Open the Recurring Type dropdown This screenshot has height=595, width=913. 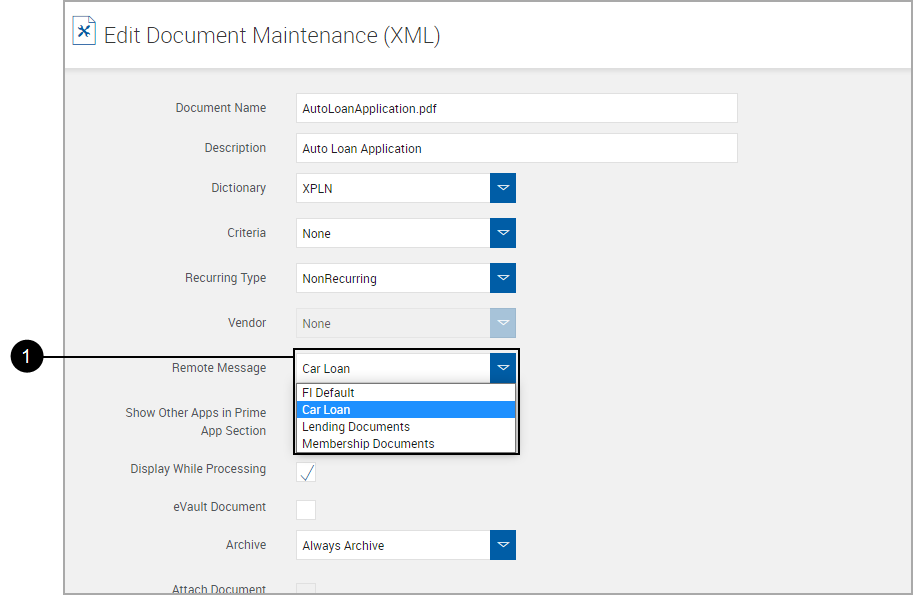click(502, 277)
